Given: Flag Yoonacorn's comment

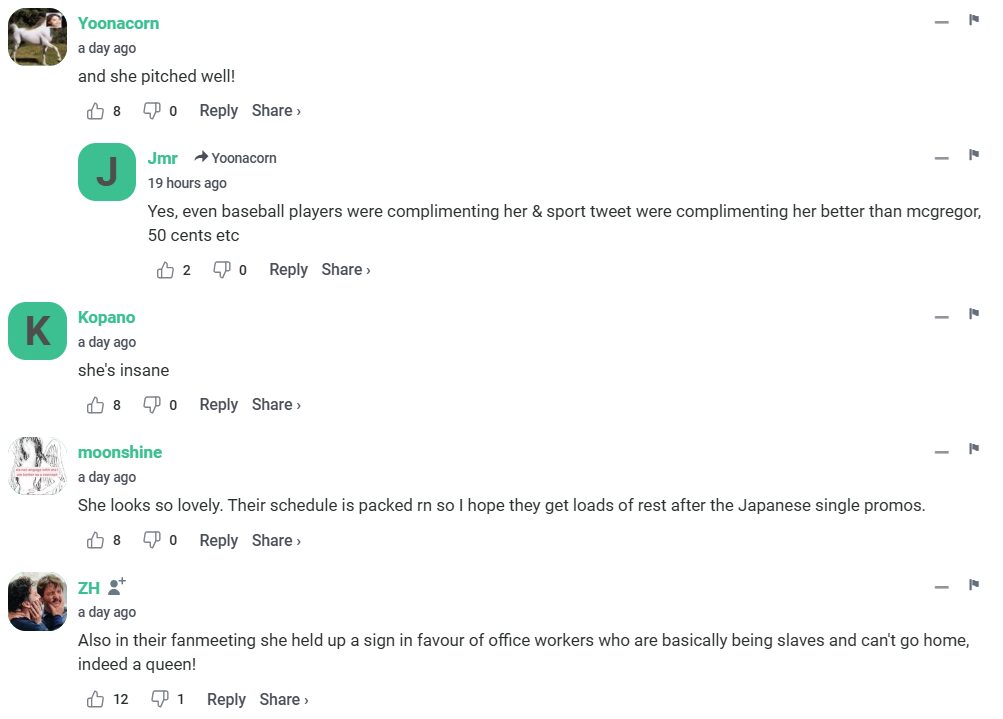Looking at the screenshot, I should (973, 20).
